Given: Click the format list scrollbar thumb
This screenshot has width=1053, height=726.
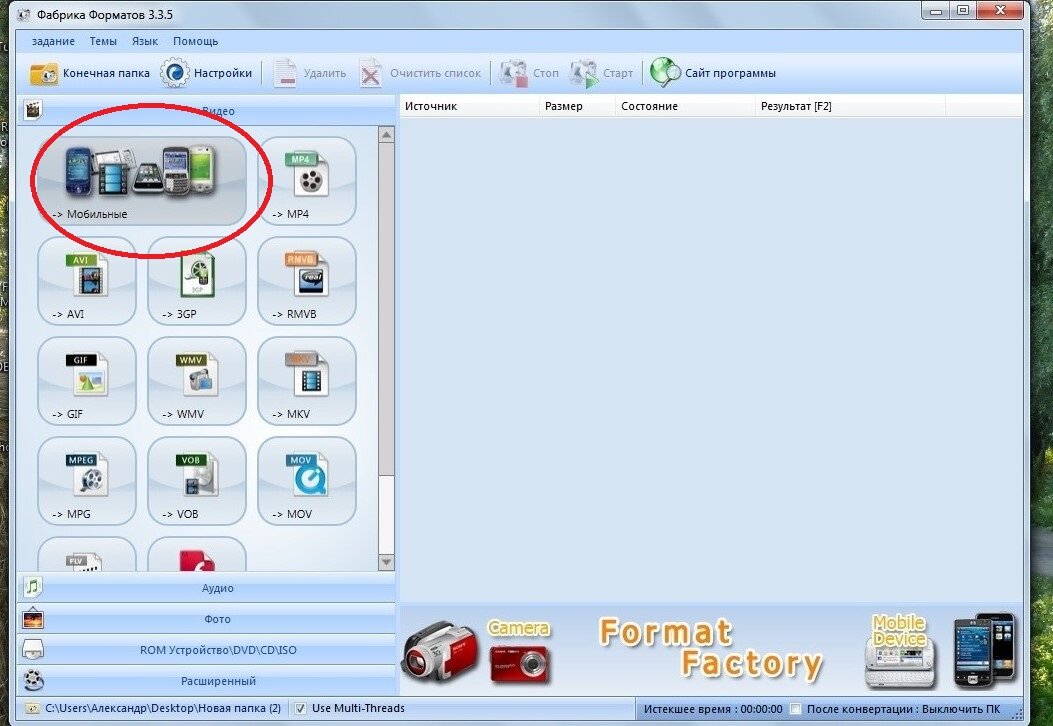Looking at the screenshot, I should pyautogui.click(x=386, y=308).
